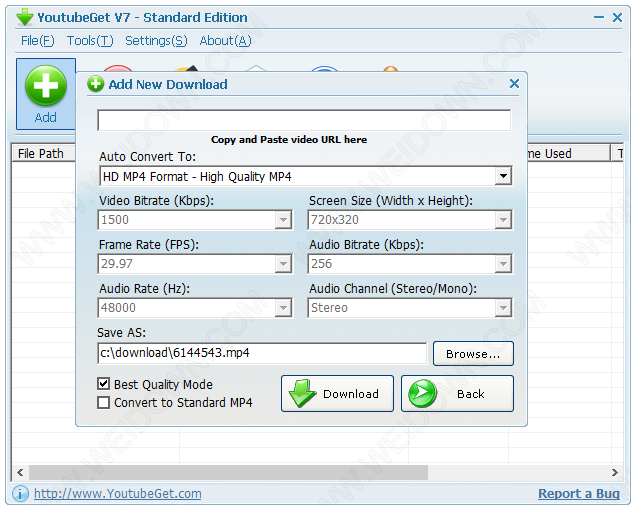631x505 pixels.
Task: Minimize the YoutubeGet main window
Action: [599, 17]
